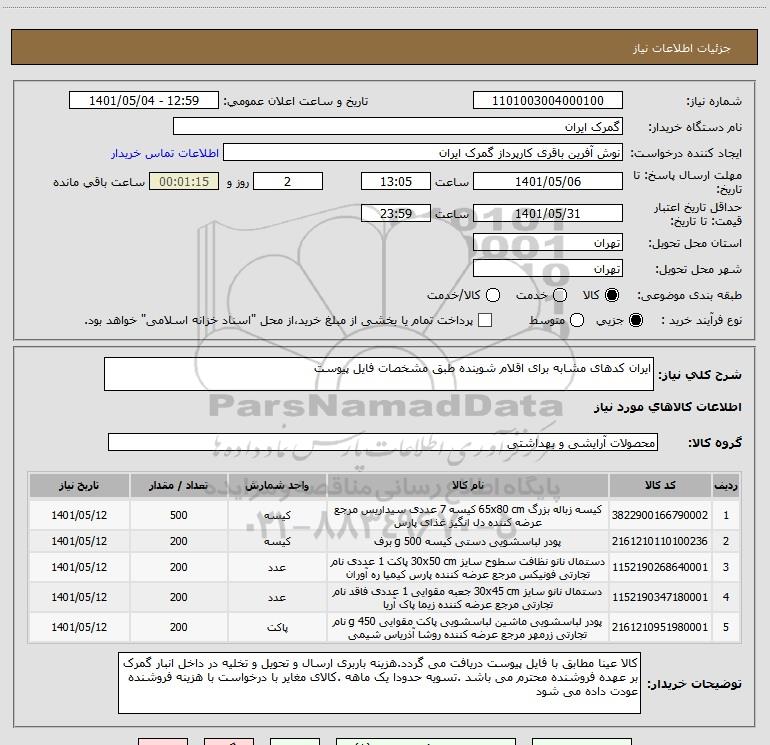770x745 pixels.
Task: Click the goods group field محصولات آرایشی و بهداشتی
Action: click(x=383, y=442)
